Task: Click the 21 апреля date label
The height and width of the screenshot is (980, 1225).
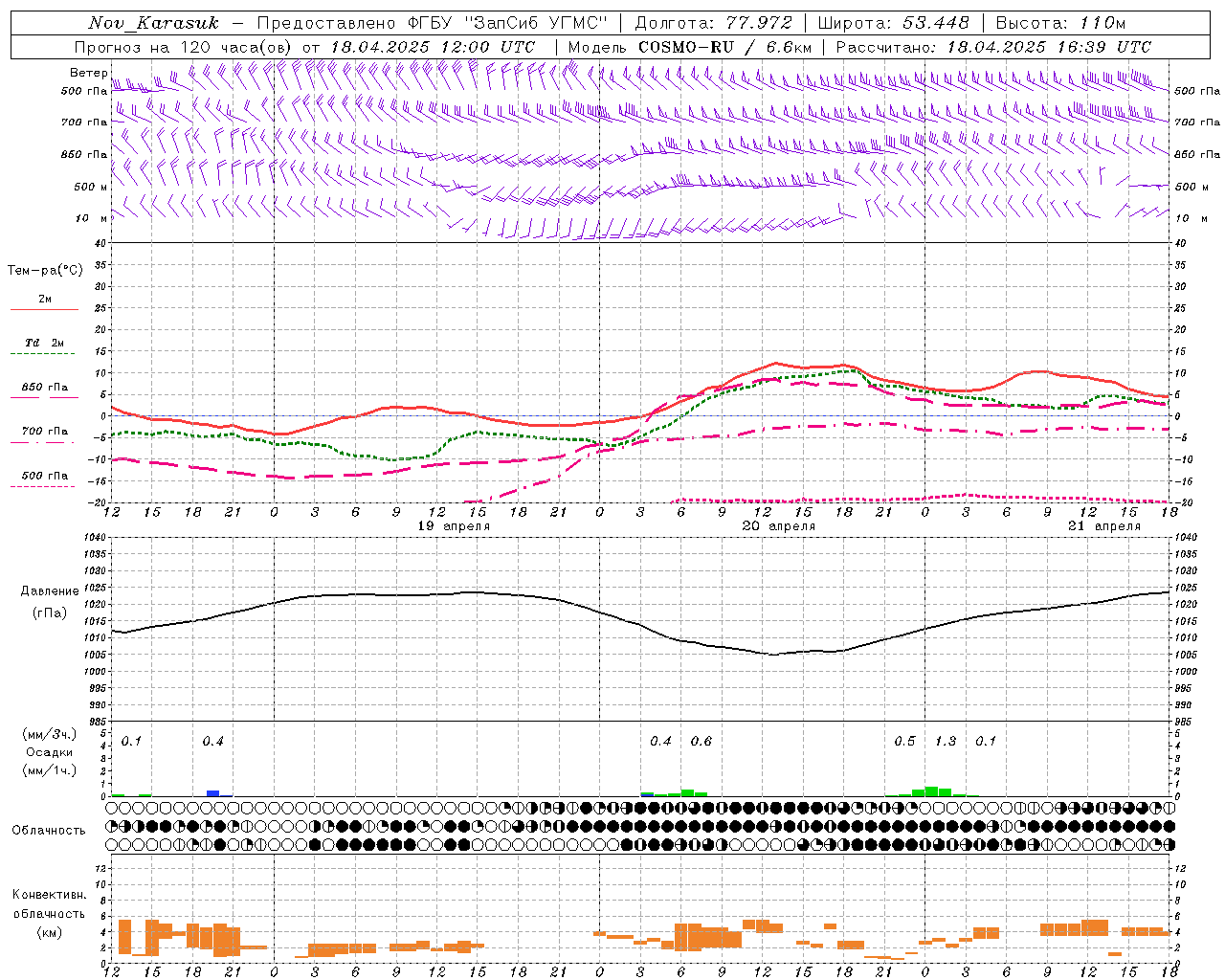Action: click(x=1104, y=526)
